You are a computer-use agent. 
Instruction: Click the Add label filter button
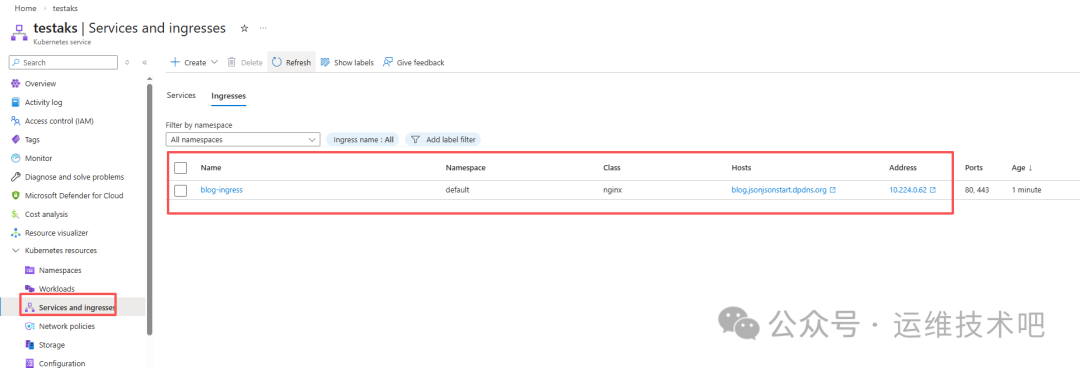point(443,139)
